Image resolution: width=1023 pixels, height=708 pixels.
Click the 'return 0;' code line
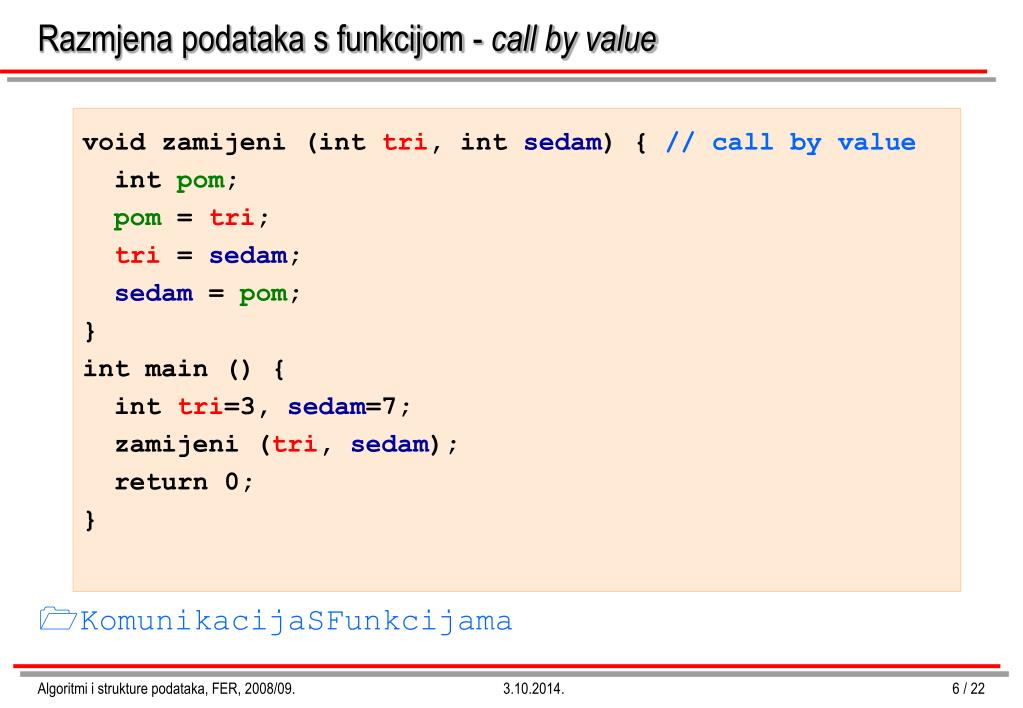(x=184, y=482)
